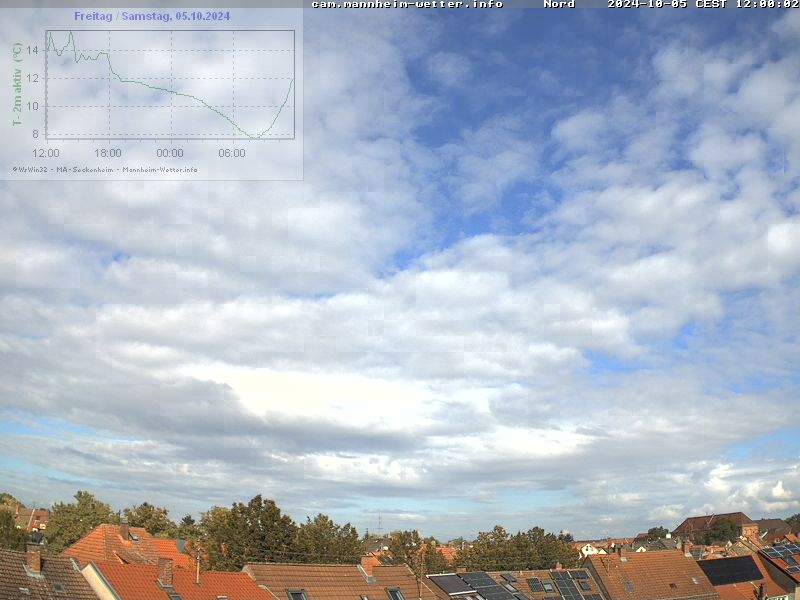Click the '14' temperature axis value
Screen dimensions: 800x600
[32, 50]
